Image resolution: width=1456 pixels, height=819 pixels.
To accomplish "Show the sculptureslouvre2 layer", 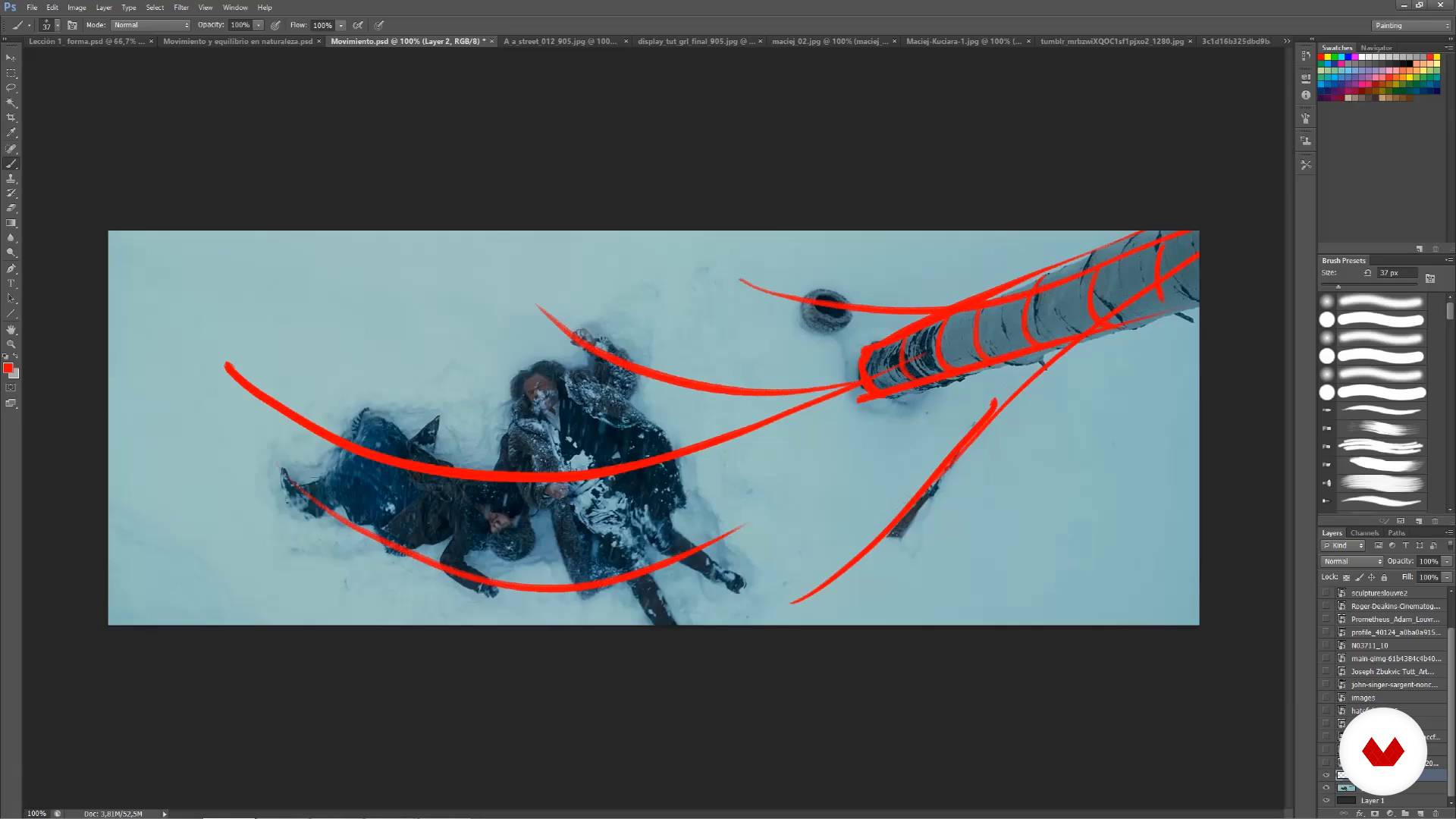I will tap(1326, 593).
